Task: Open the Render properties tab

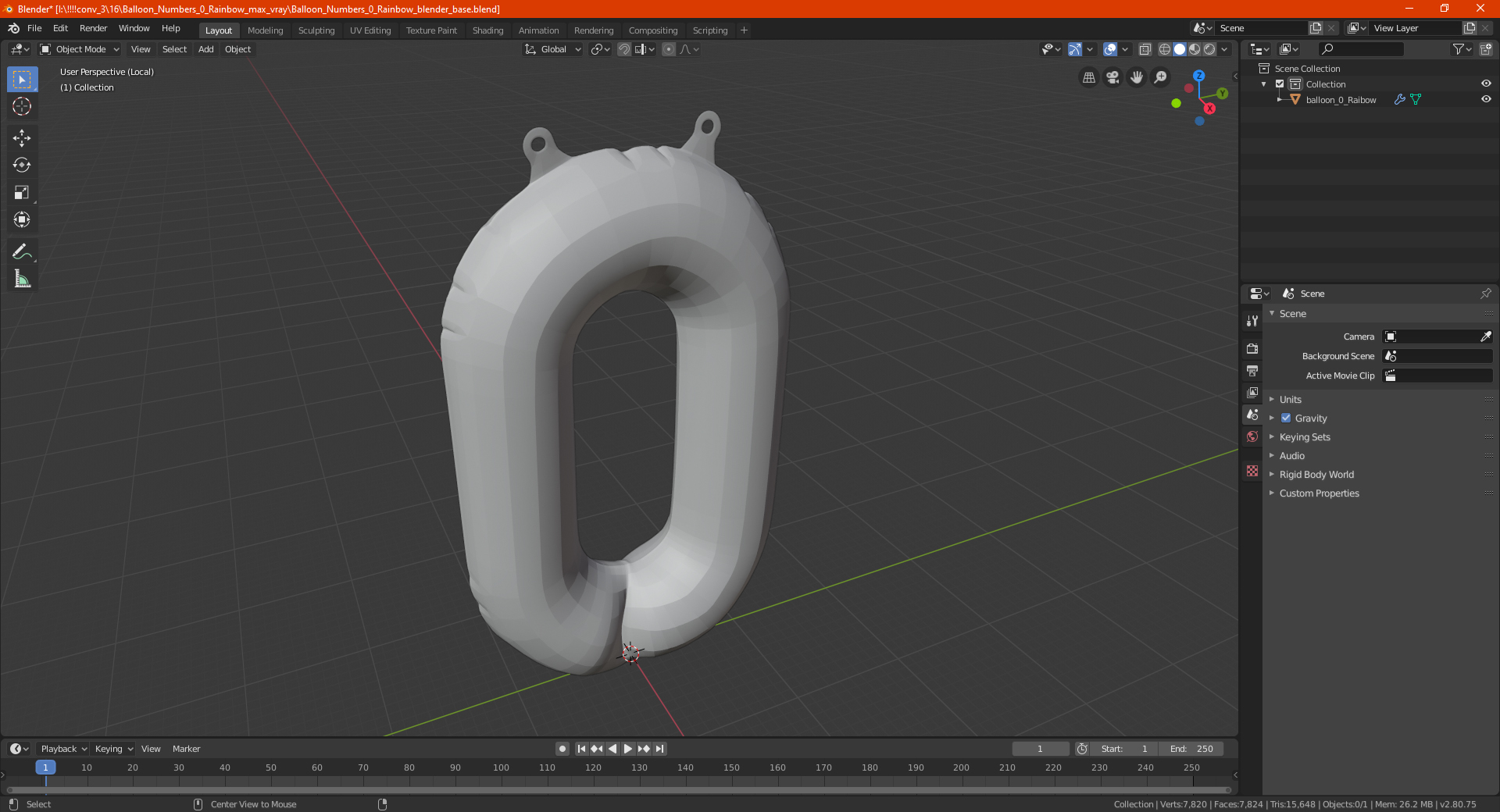Action: point(1252,348)
